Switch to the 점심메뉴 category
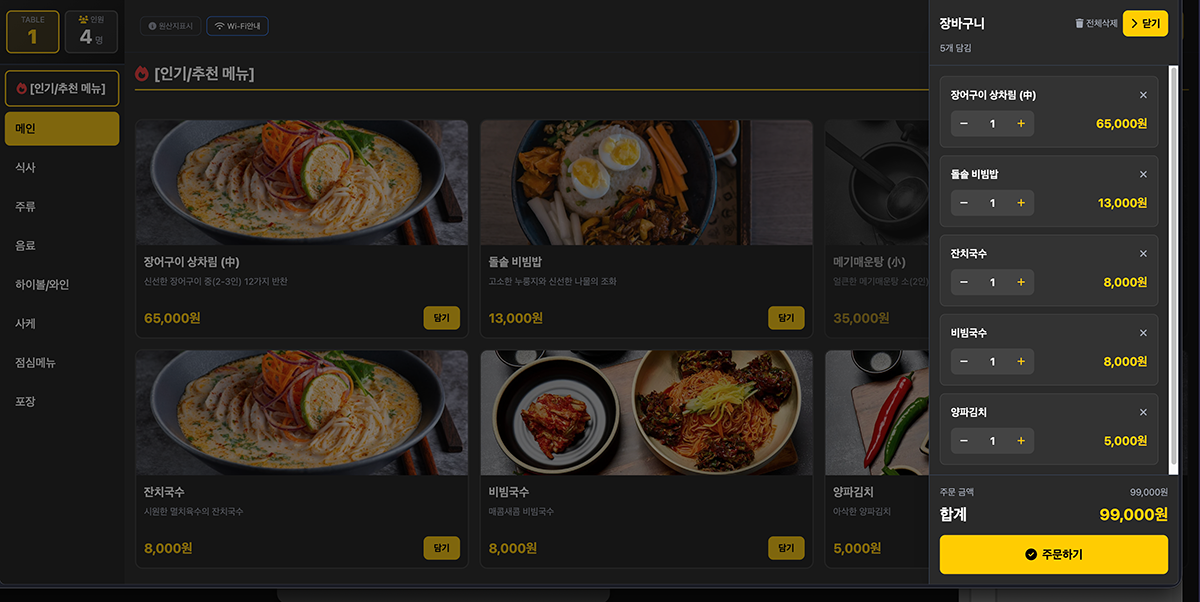 (x=62, y=362)
